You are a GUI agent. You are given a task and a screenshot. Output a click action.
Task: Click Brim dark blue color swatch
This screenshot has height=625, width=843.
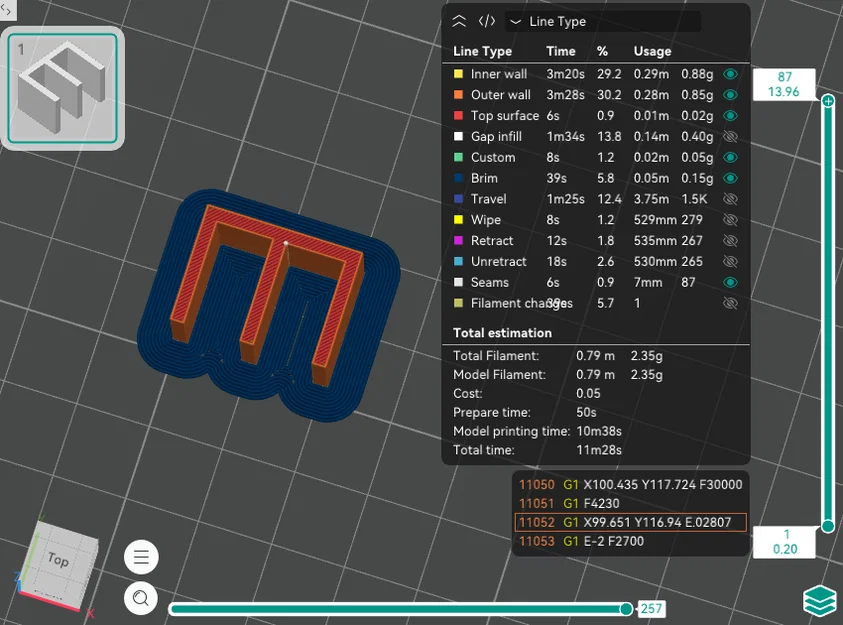click(x=458, y=178)
